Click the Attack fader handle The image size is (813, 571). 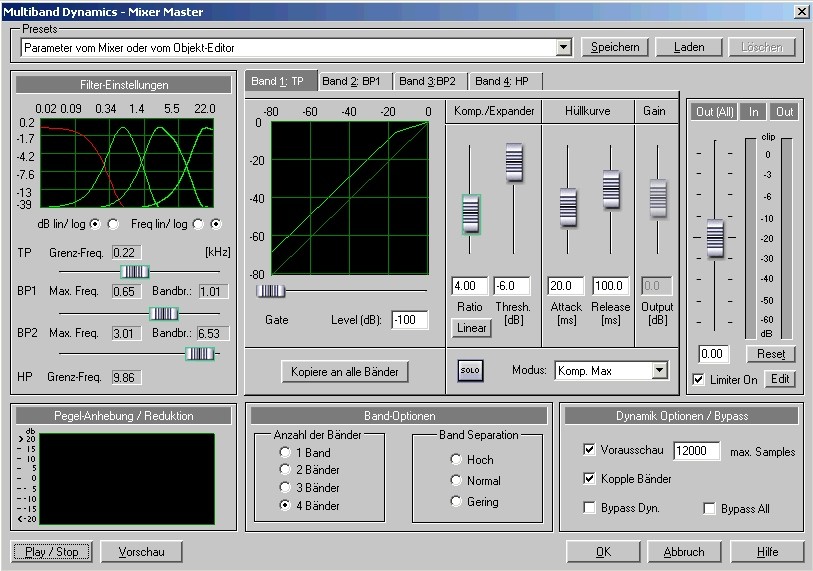coord(568,208)
